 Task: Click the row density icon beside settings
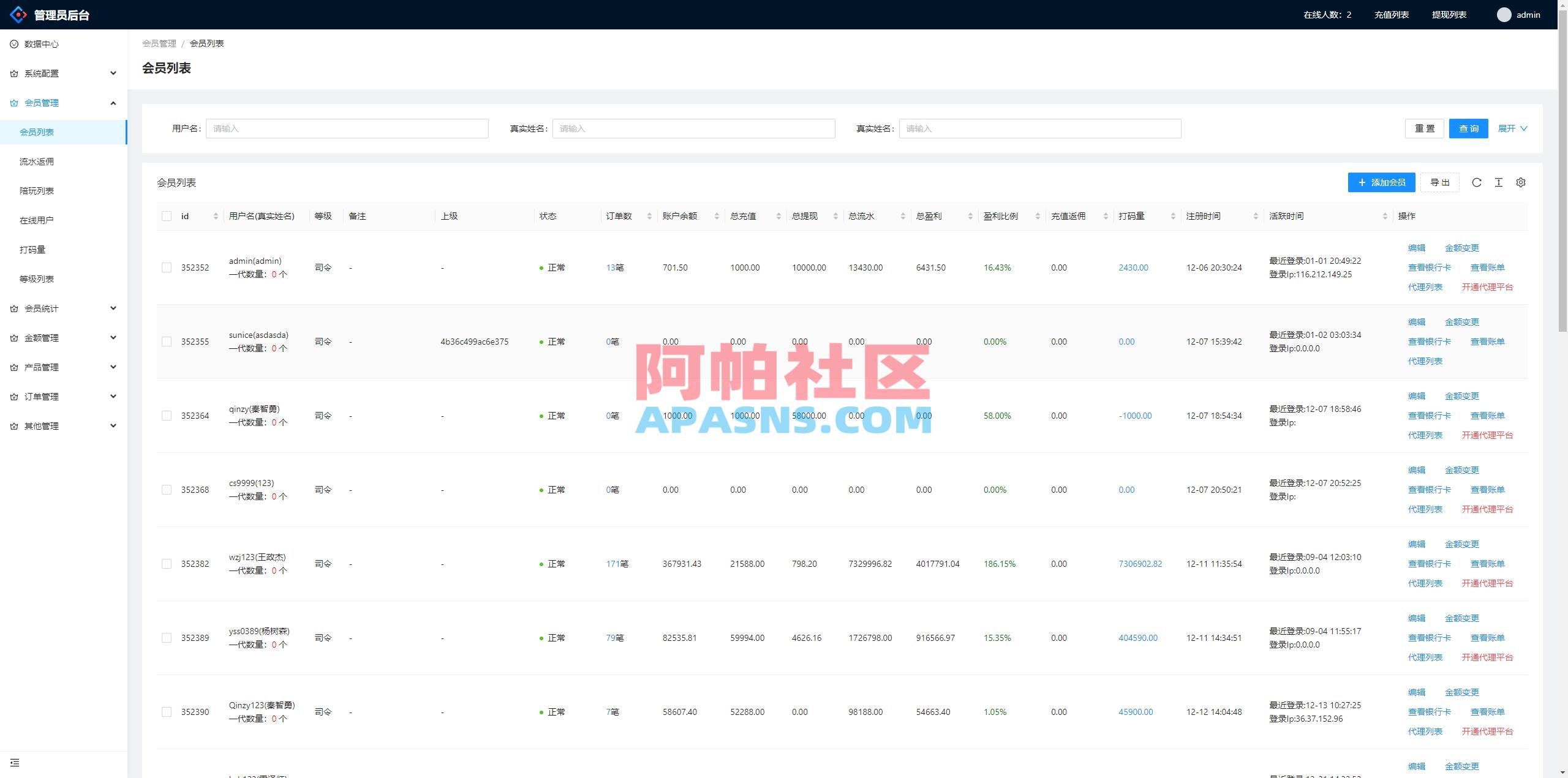(x=1499, y=182)
